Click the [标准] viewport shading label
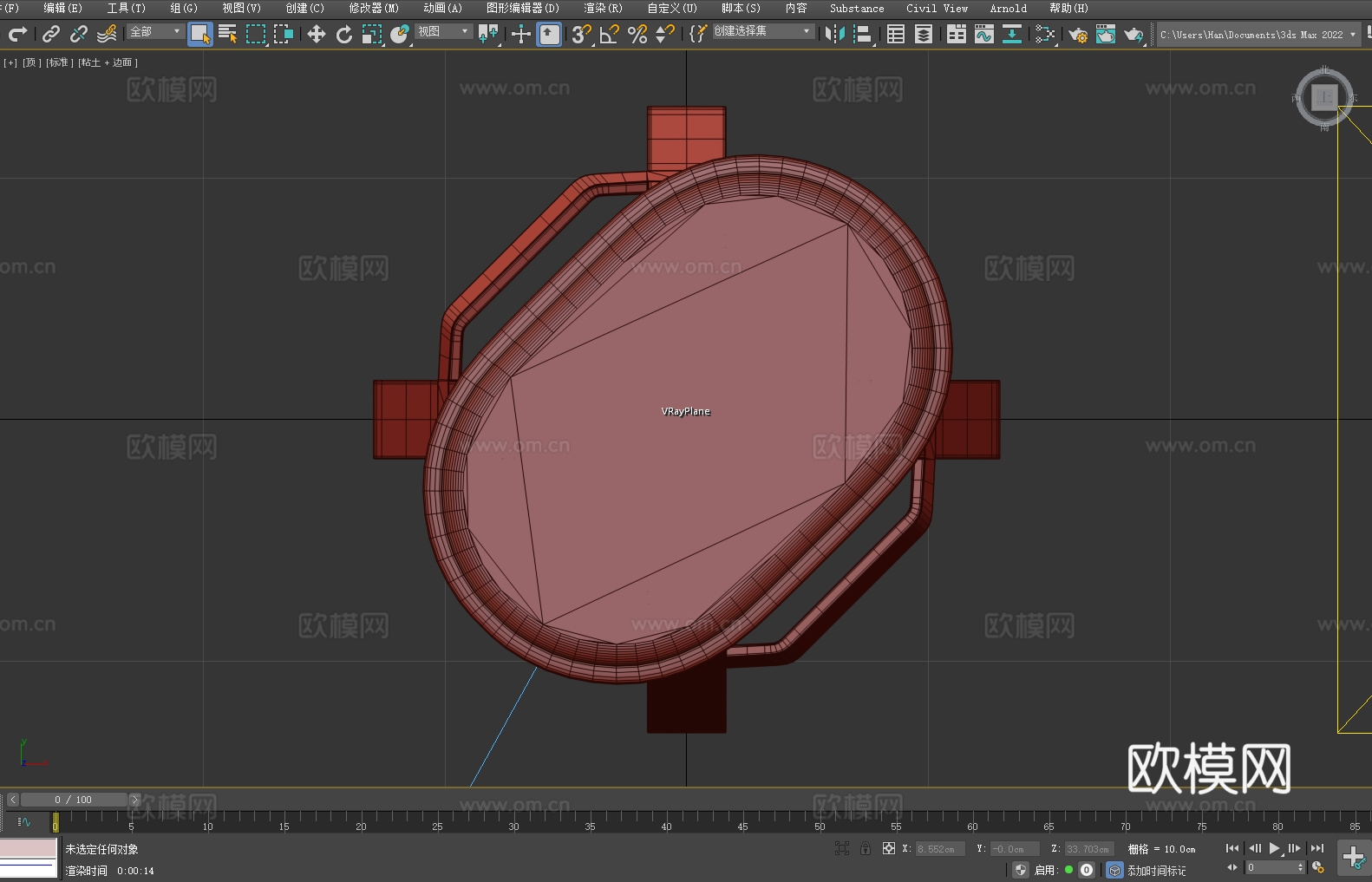Viewport: 1372px width, 882px height. 60,62
